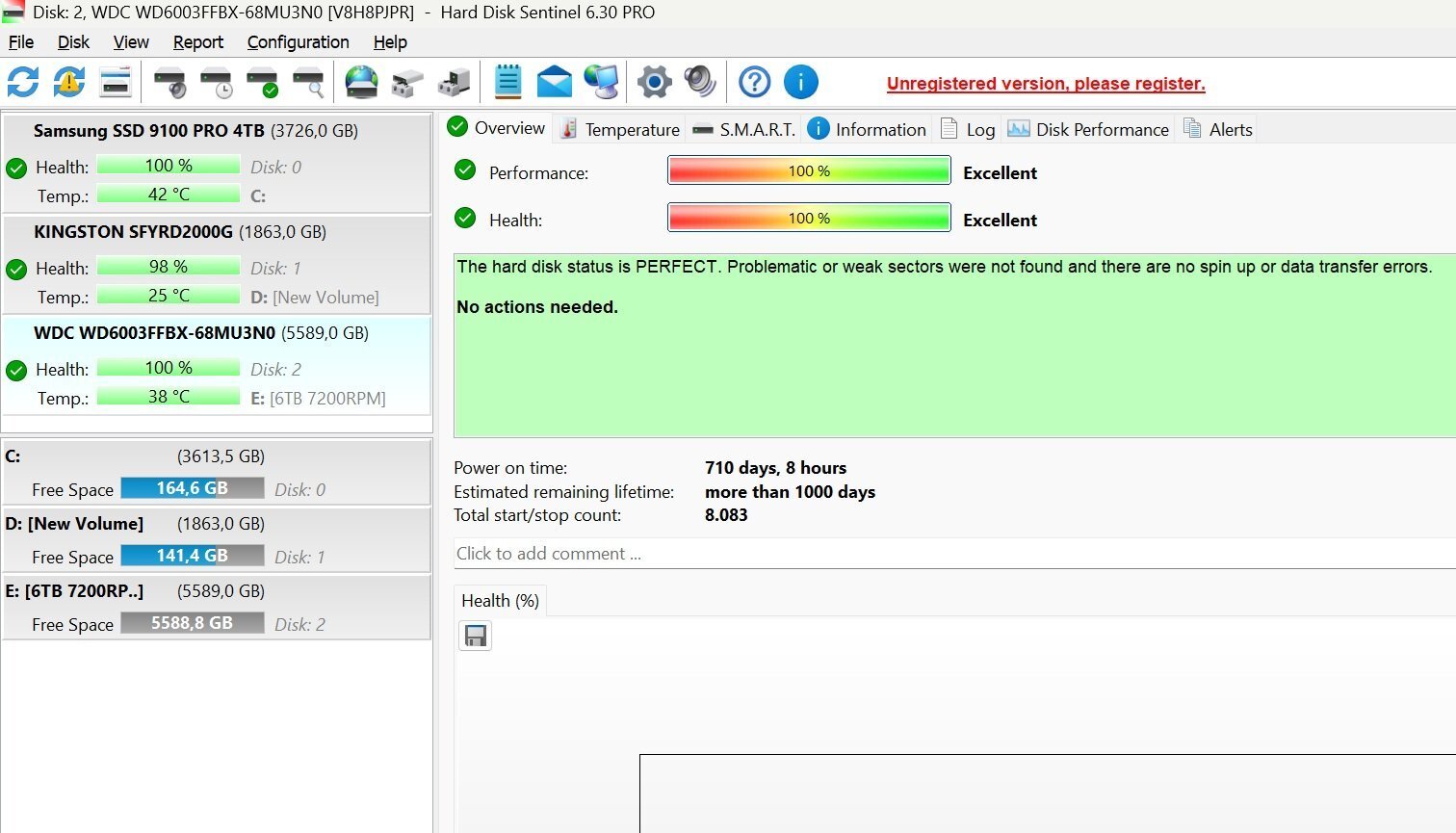Viewport: 1456px width, 833px height.
Task: Click the Unregistered version, please register link
Action: [x=1046, y=84]
